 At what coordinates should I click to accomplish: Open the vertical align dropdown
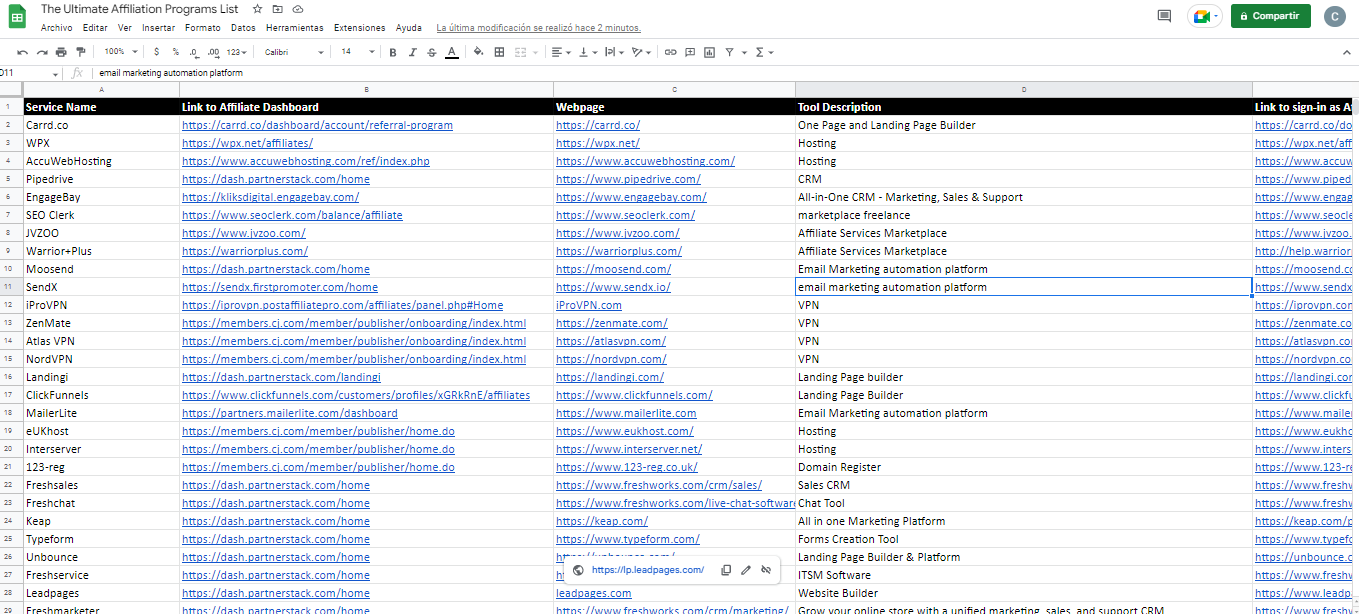click(x=588, y=52)
